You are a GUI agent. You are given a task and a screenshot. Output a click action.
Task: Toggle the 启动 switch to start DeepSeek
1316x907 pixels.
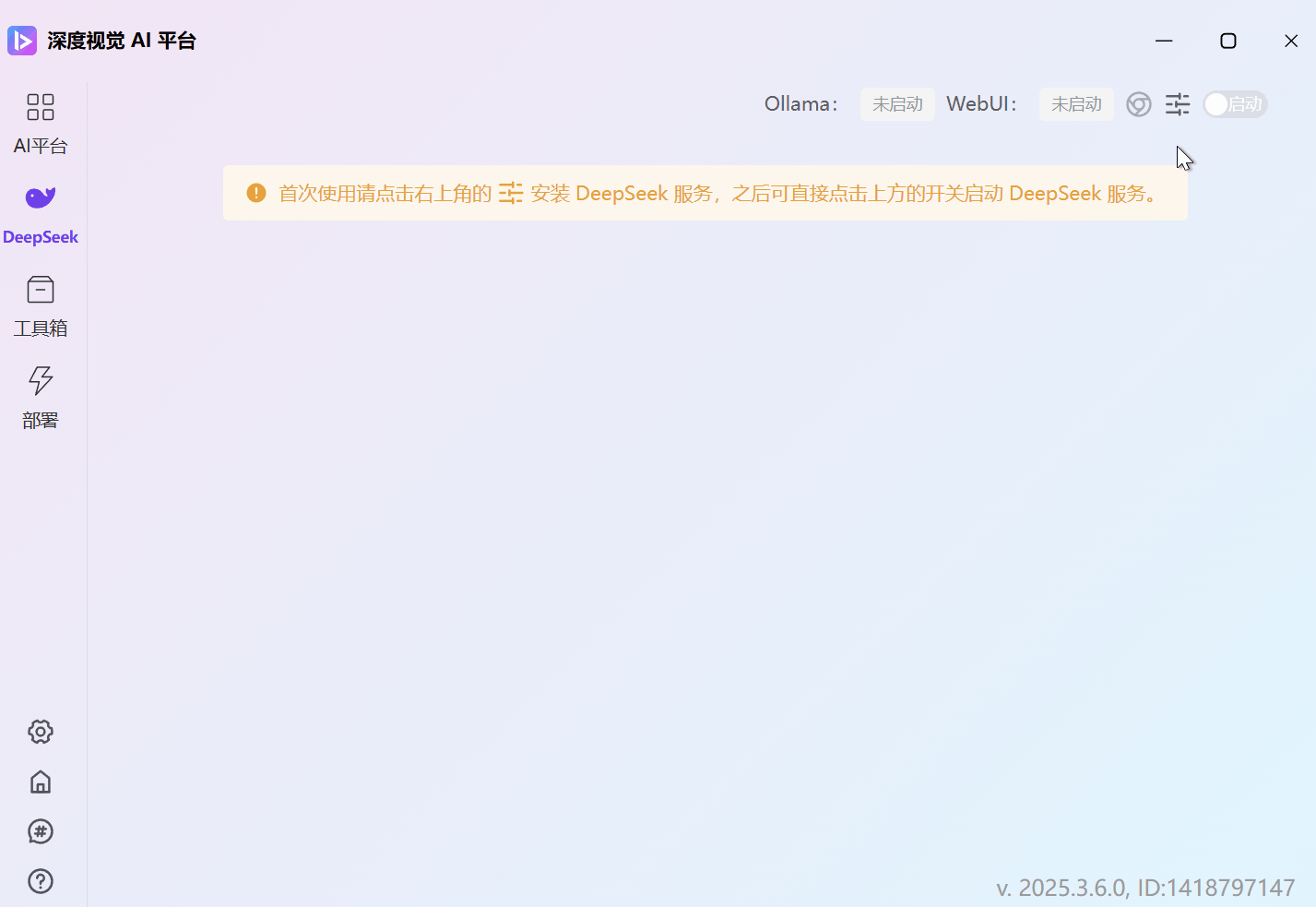point(1235,104)
